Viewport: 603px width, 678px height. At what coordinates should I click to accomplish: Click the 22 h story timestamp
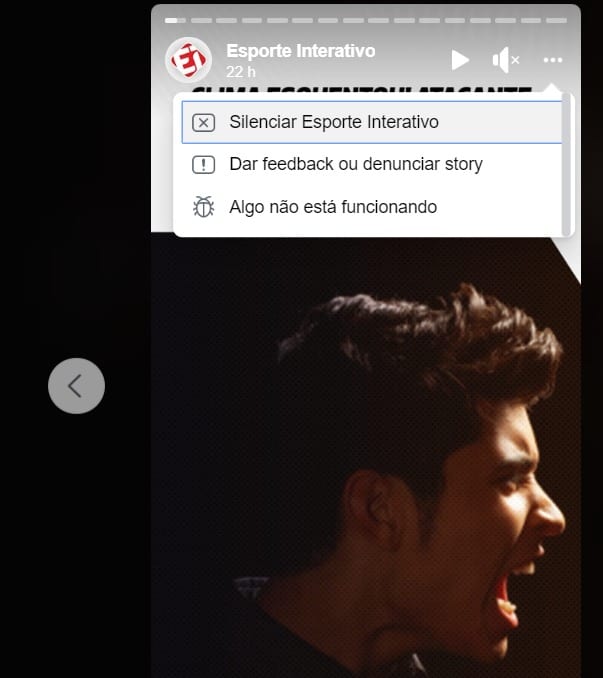[x=241, y=72]
